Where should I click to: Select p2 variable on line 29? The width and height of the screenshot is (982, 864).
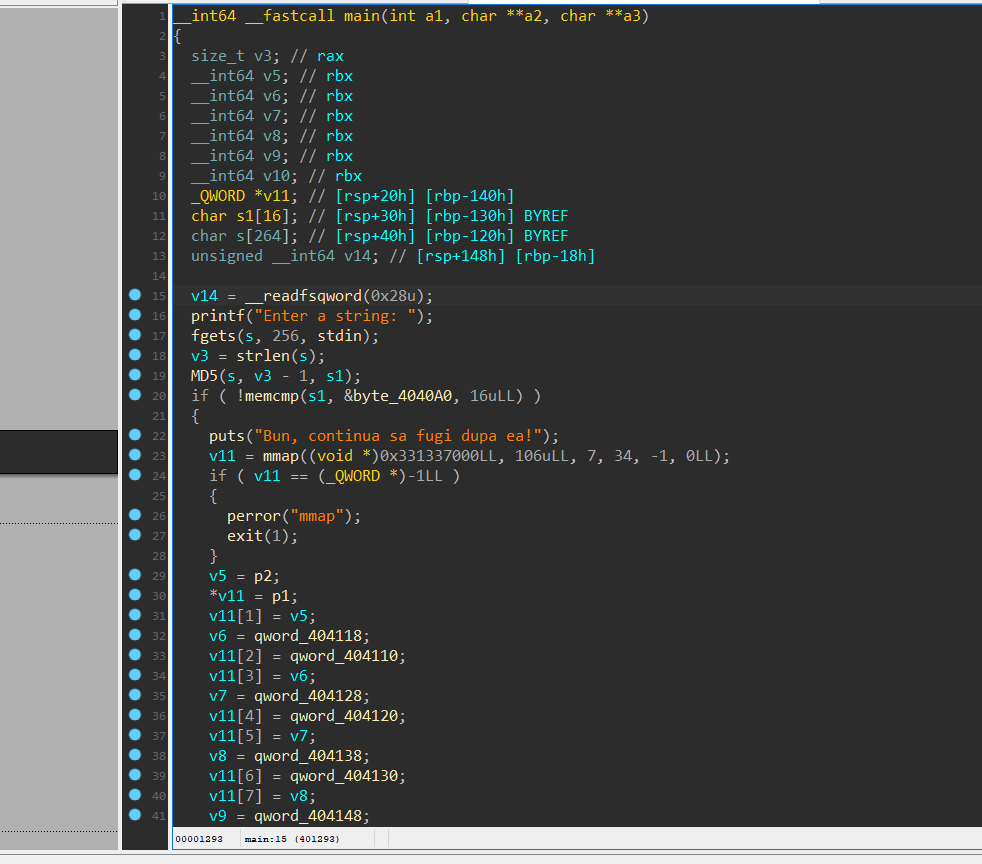(x=263, y=576)
